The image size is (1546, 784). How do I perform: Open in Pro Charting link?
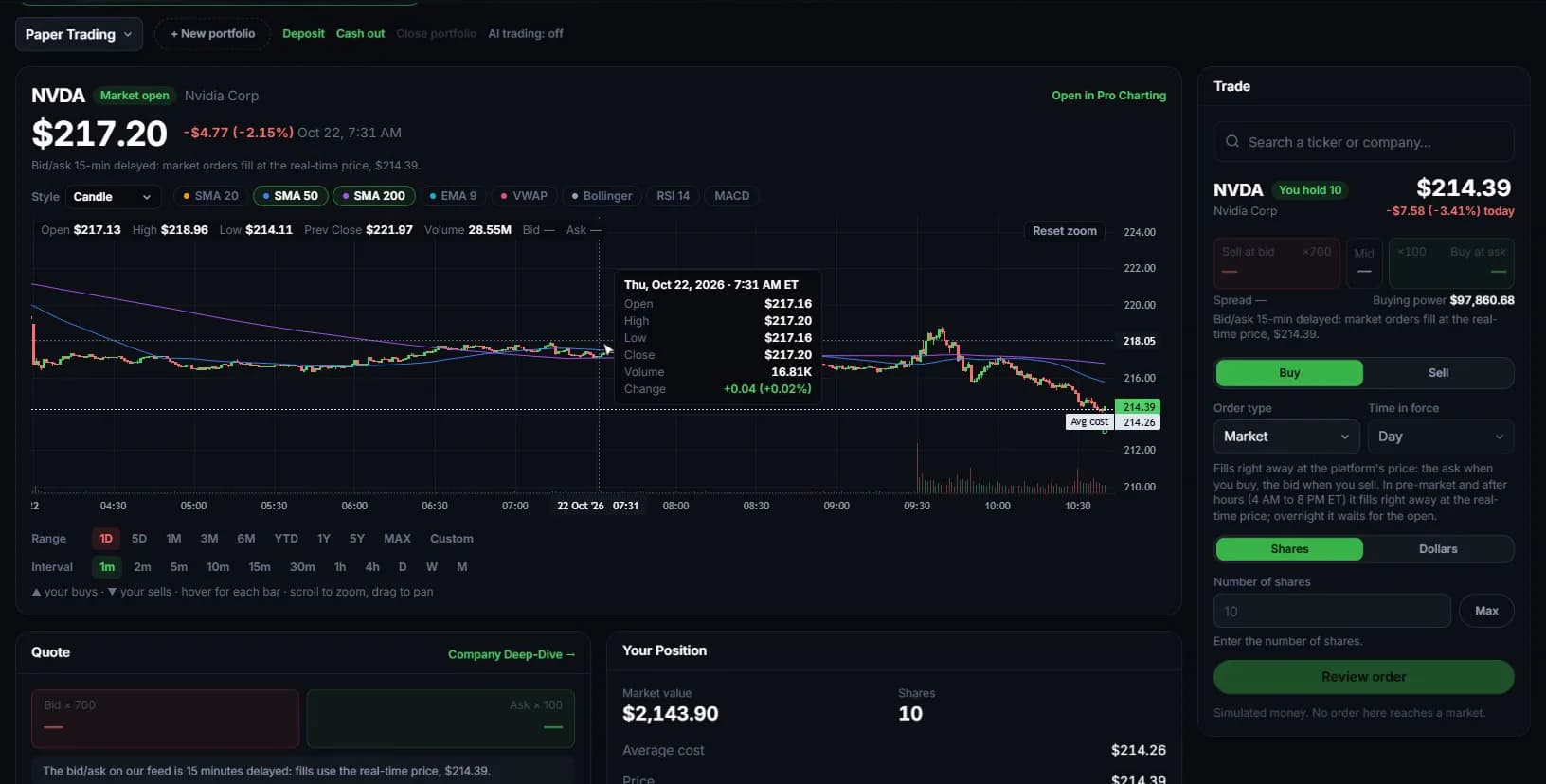(1108, 96)
